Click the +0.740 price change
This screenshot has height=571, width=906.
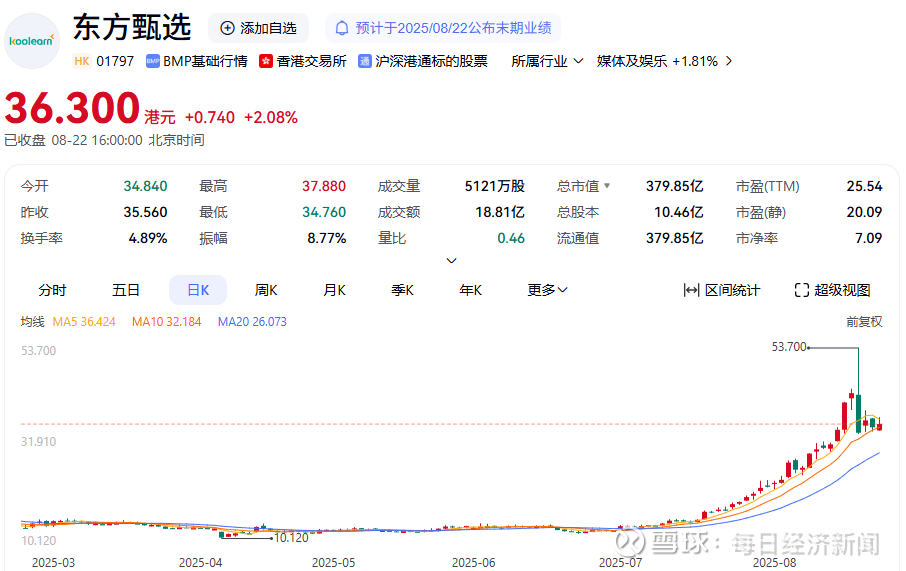(210, 117)
